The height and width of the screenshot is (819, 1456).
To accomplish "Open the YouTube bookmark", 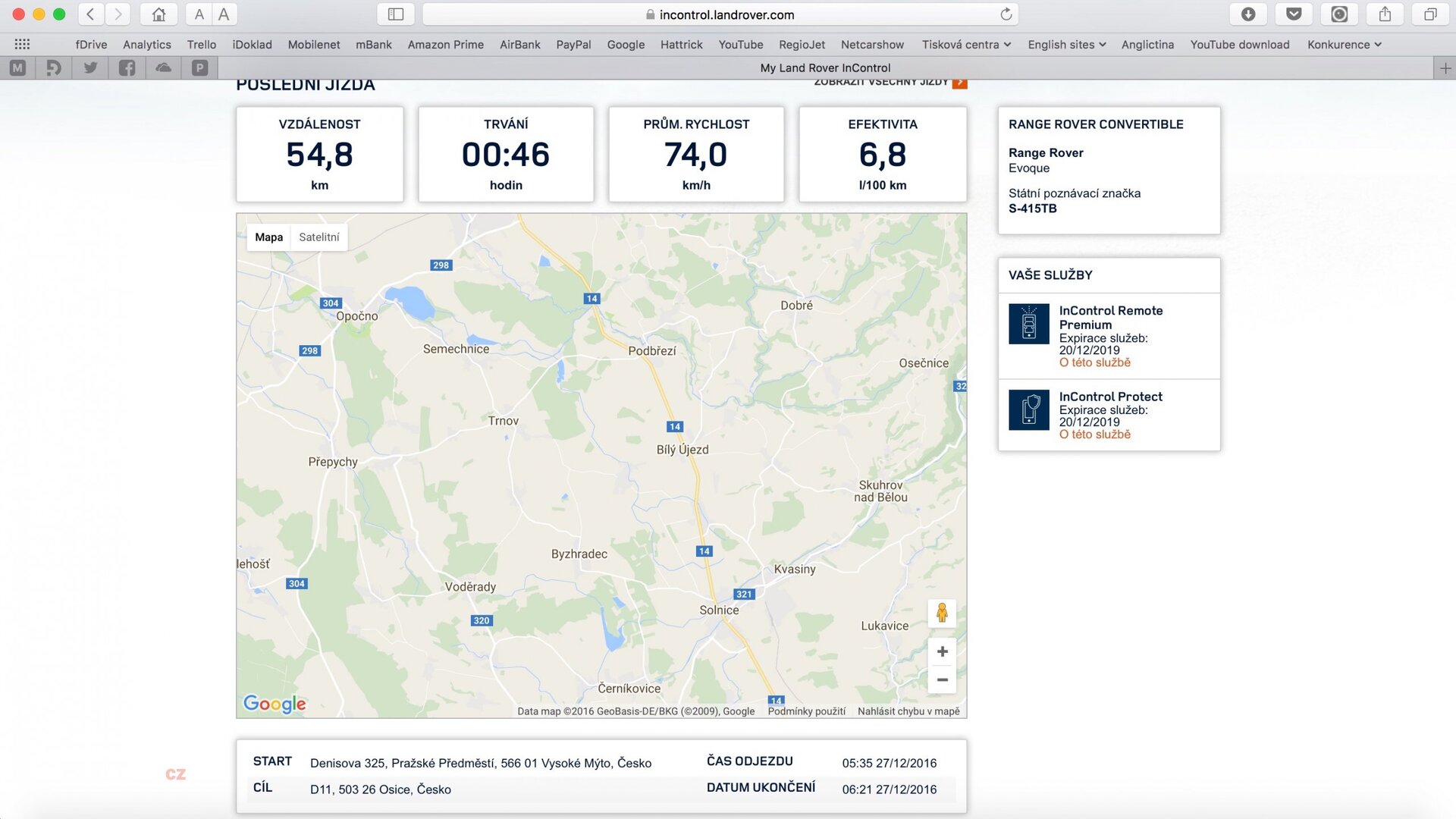I will point(740,45).
